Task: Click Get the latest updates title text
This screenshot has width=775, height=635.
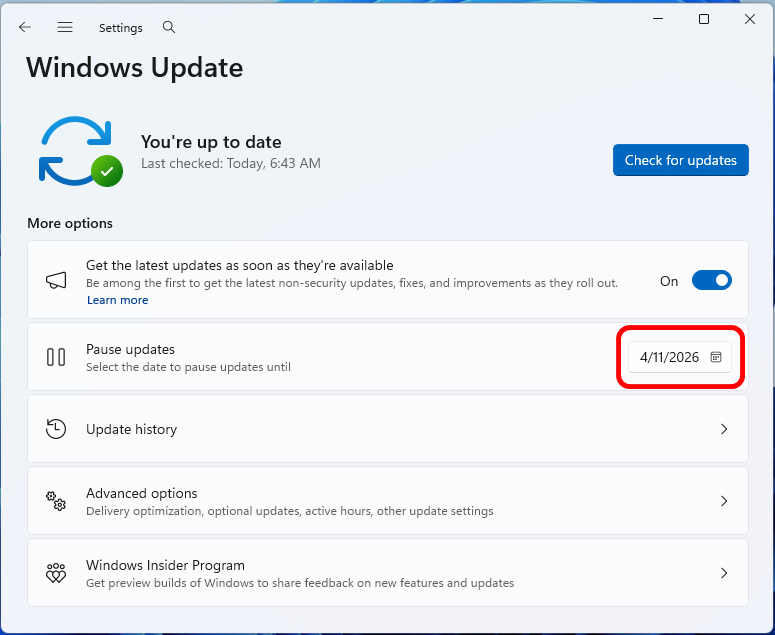Action: (x=240, y=265)
